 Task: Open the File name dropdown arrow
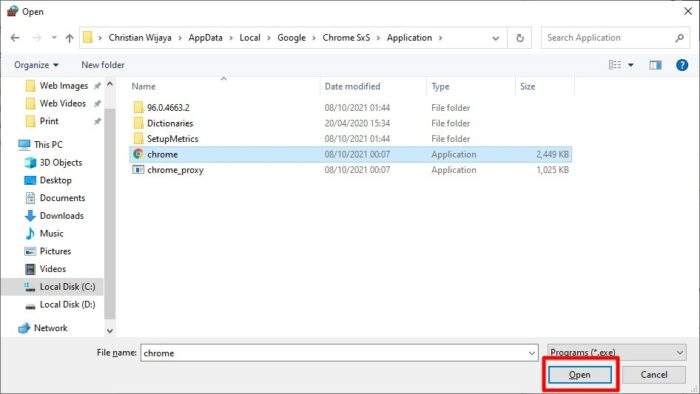[x=532, y=353]
